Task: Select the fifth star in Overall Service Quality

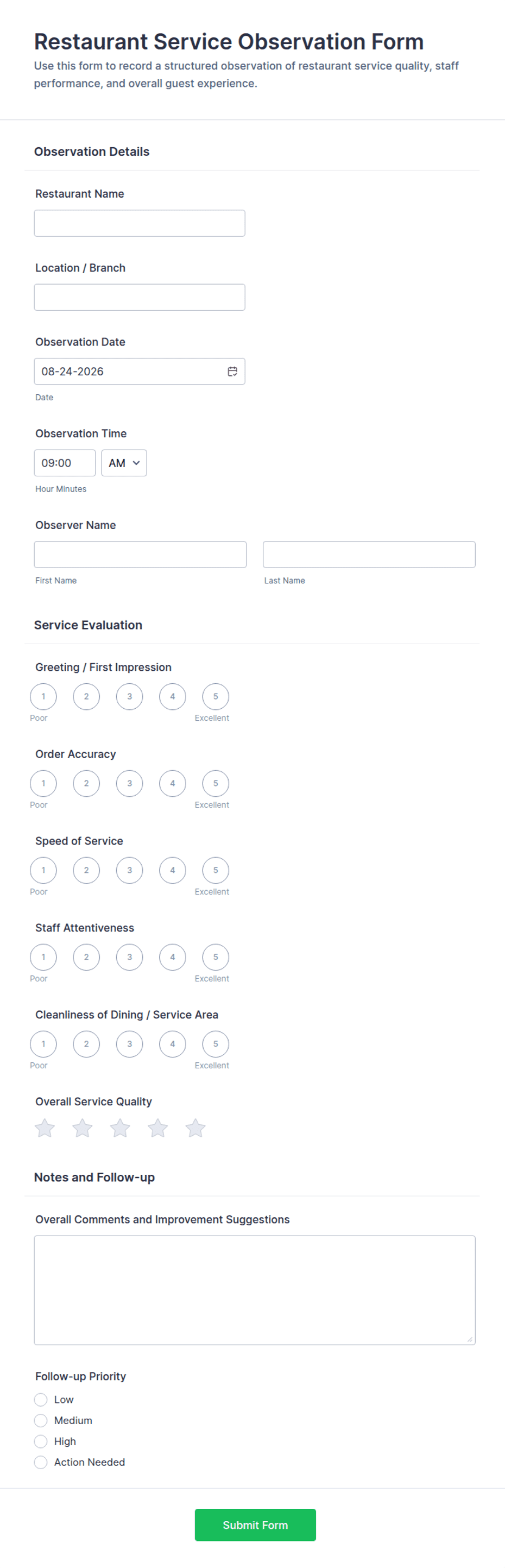Action: coord(195,1128)
